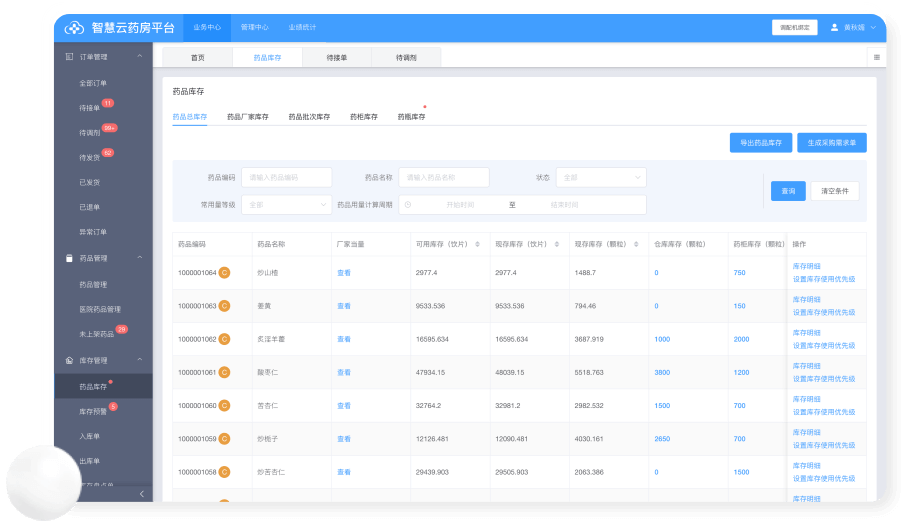Collapse the sidebar with the left arrow
Image resolution: width=907 pixels, height=529 pixels.
pyautogui.click(x=142, y=494)
